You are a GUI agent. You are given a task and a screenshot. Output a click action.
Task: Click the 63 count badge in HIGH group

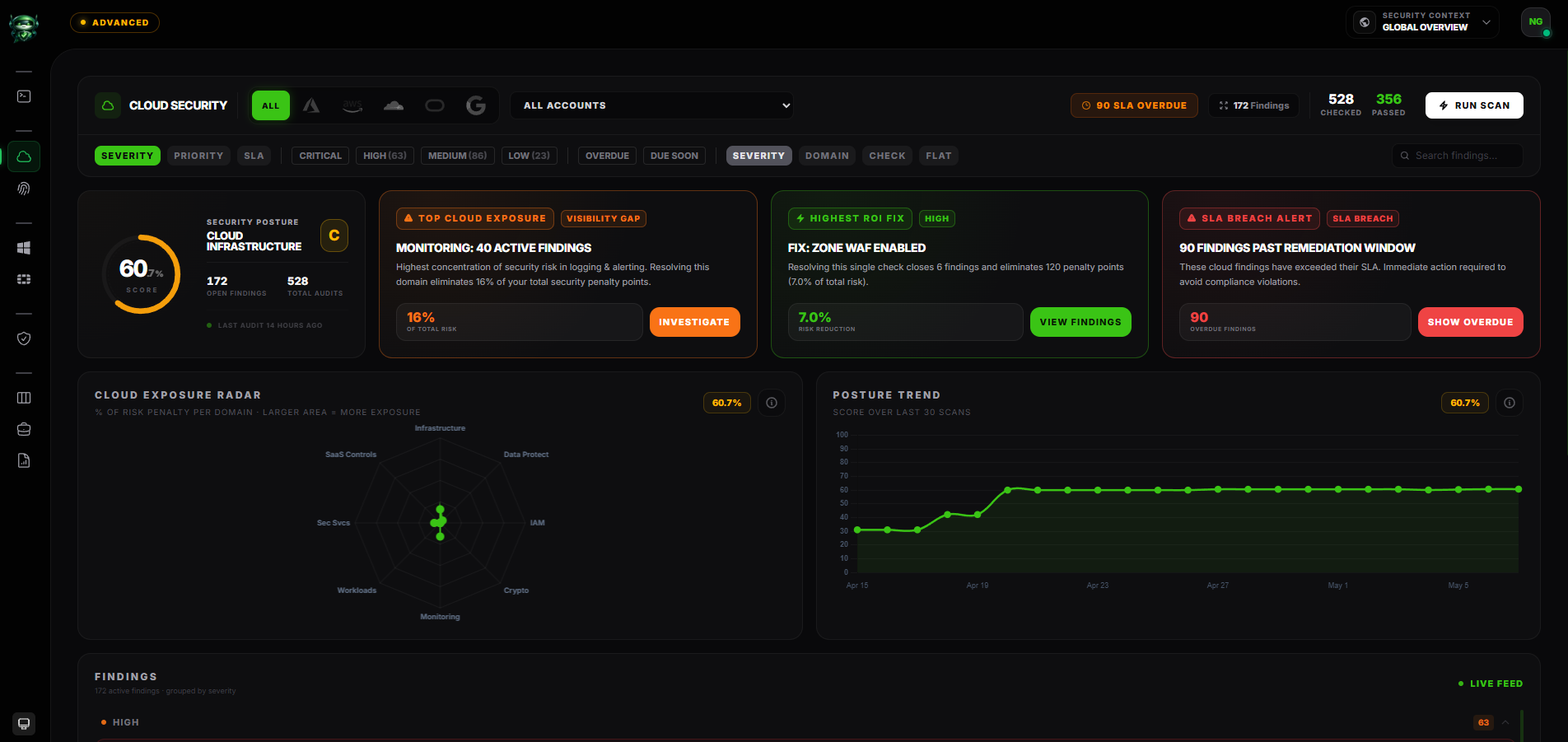[x=1483, y=722]
